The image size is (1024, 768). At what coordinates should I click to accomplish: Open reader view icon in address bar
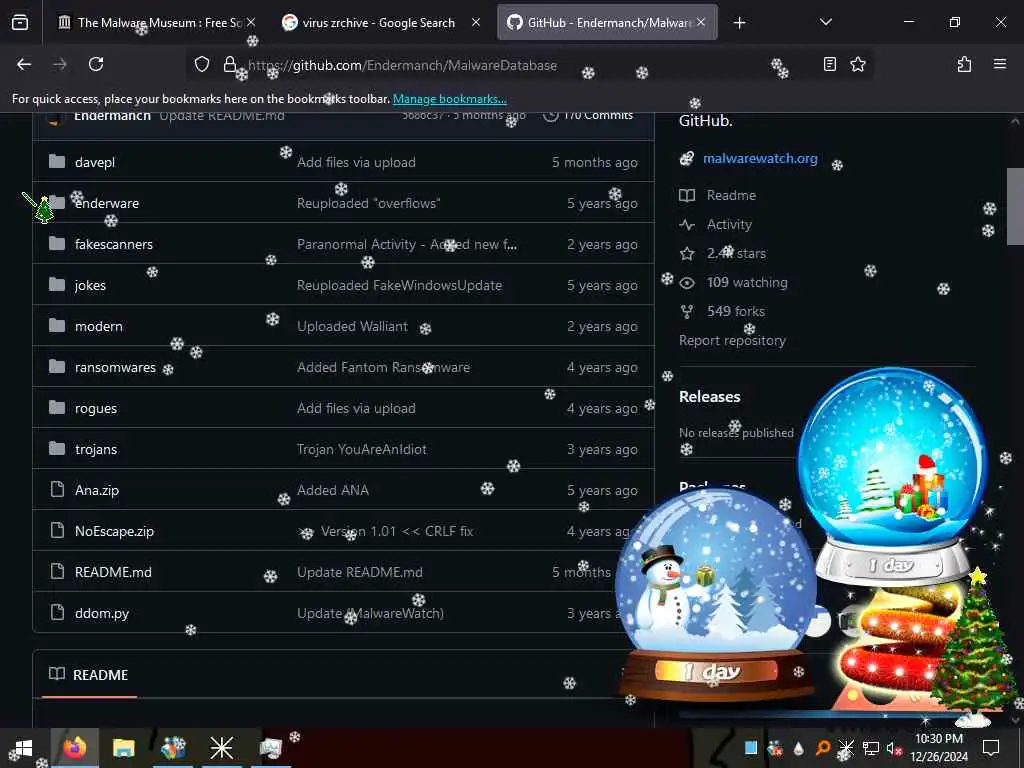(x=829, y=64)
